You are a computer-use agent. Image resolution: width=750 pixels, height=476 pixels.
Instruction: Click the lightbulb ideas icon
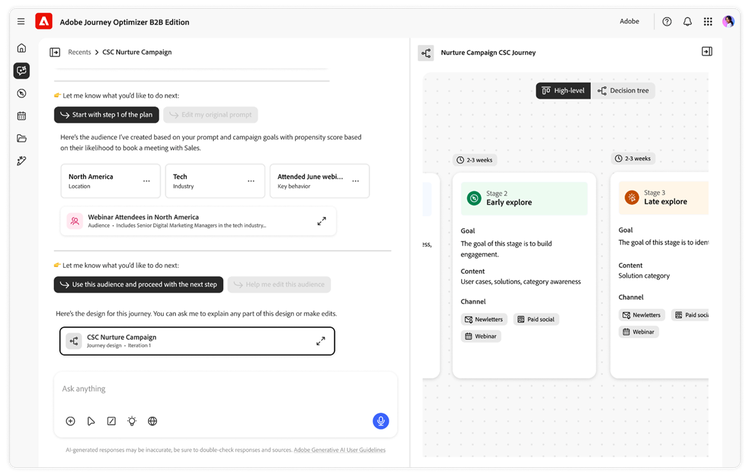(132, 421)
